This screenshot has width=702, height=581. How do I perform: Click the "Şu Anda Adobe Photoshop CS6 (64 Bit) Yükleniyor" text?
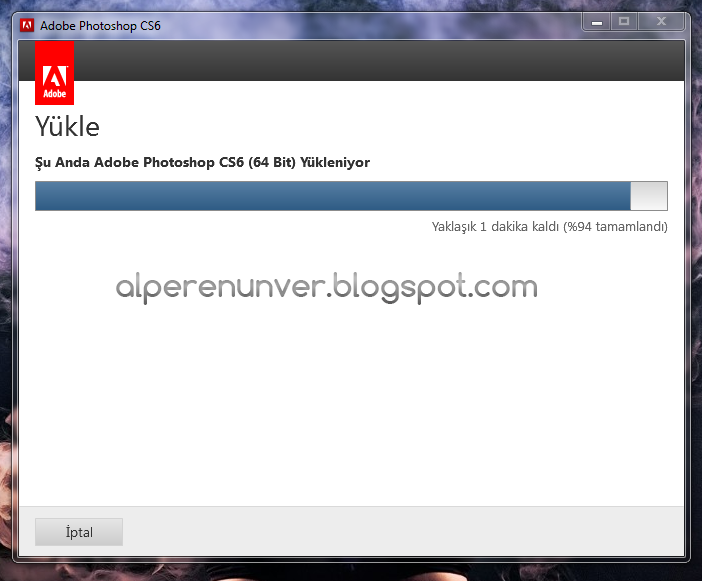pyautogui.click(x=202, y=162)
